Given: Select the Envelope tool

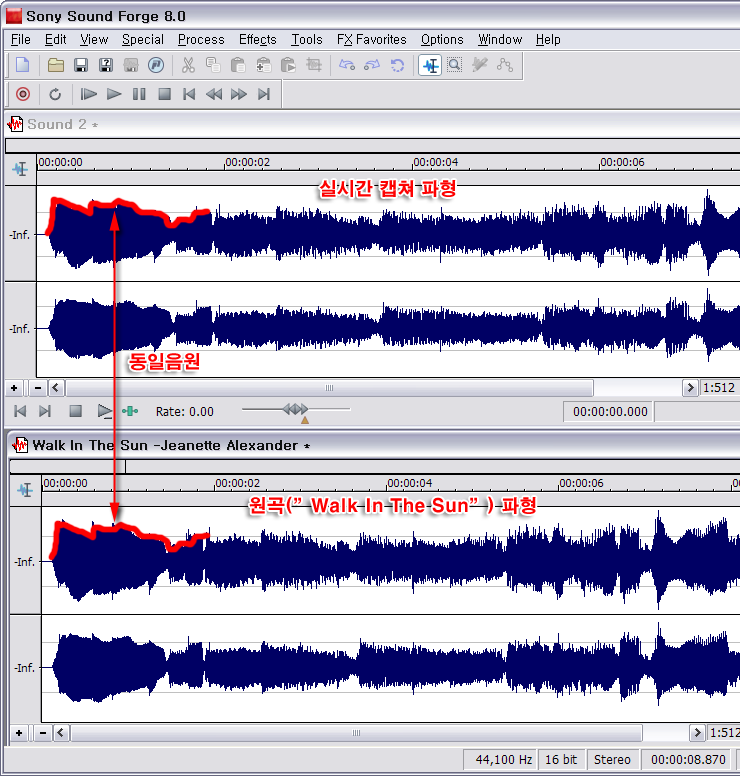Looking at the screenshot, I should point(504,65).
